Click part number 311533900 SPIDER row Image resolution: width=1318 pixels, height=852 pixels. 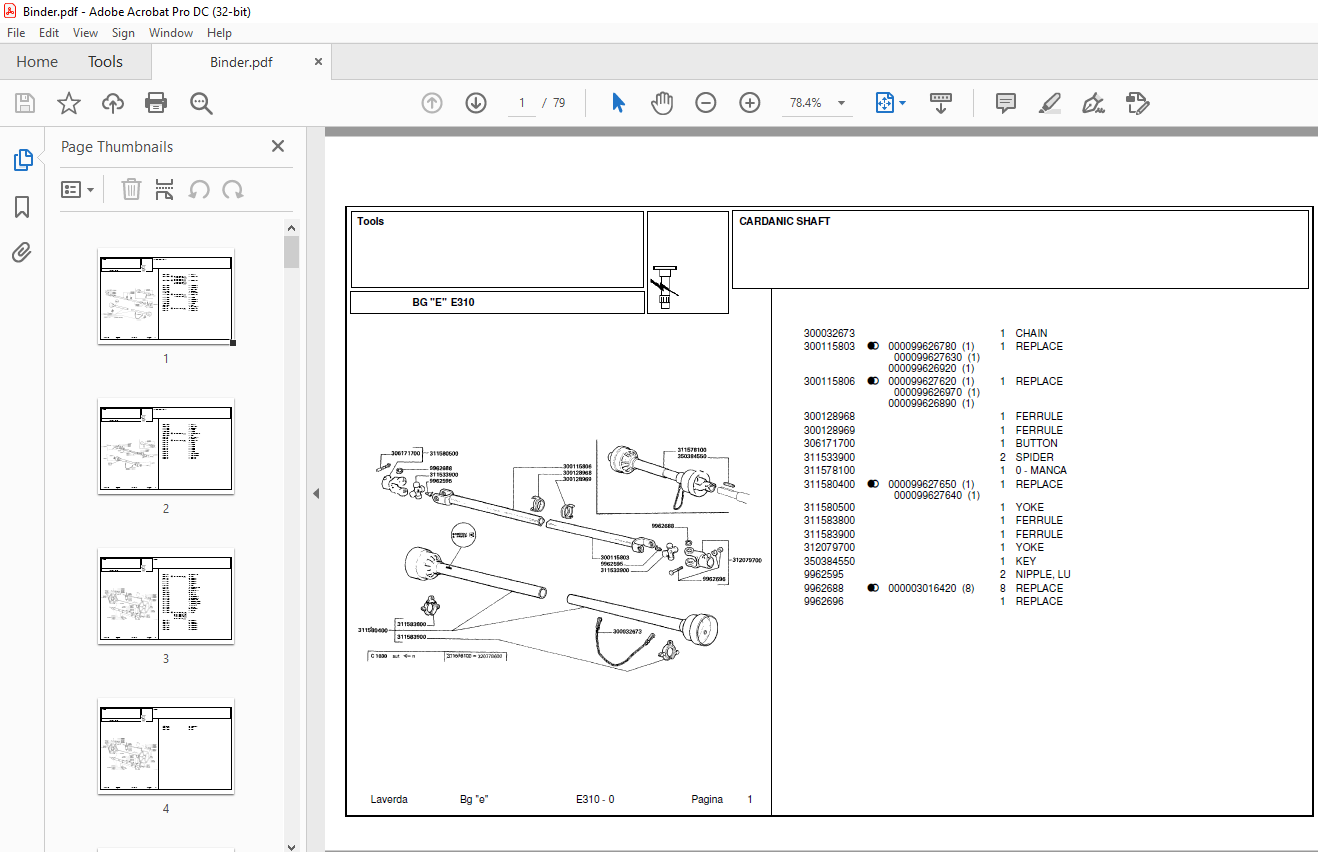929,457
